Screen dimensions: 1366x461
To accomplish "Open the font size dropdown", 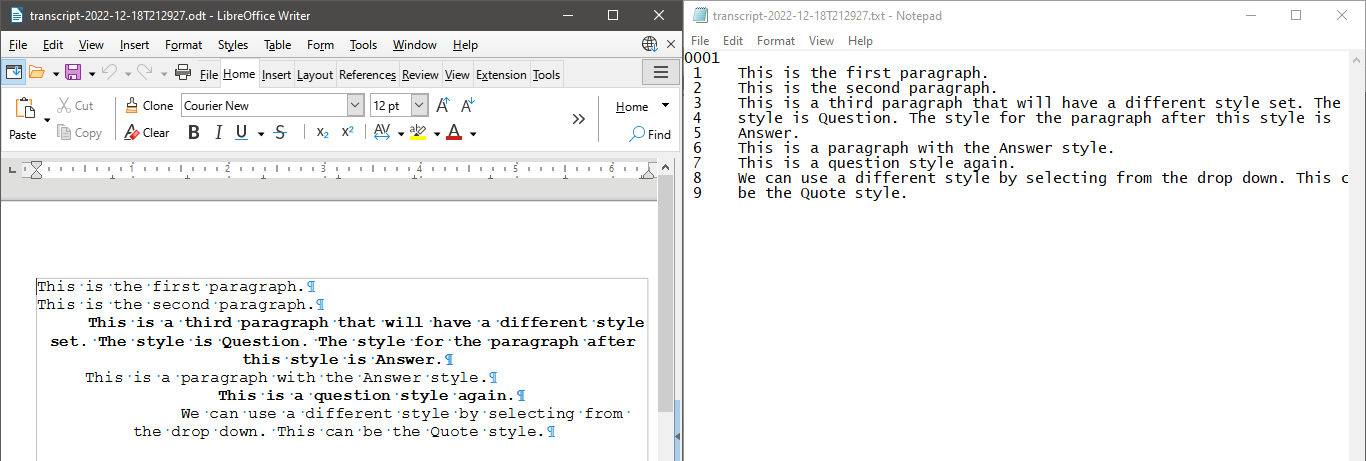I will pyautogui.click(x=419, y=105).
